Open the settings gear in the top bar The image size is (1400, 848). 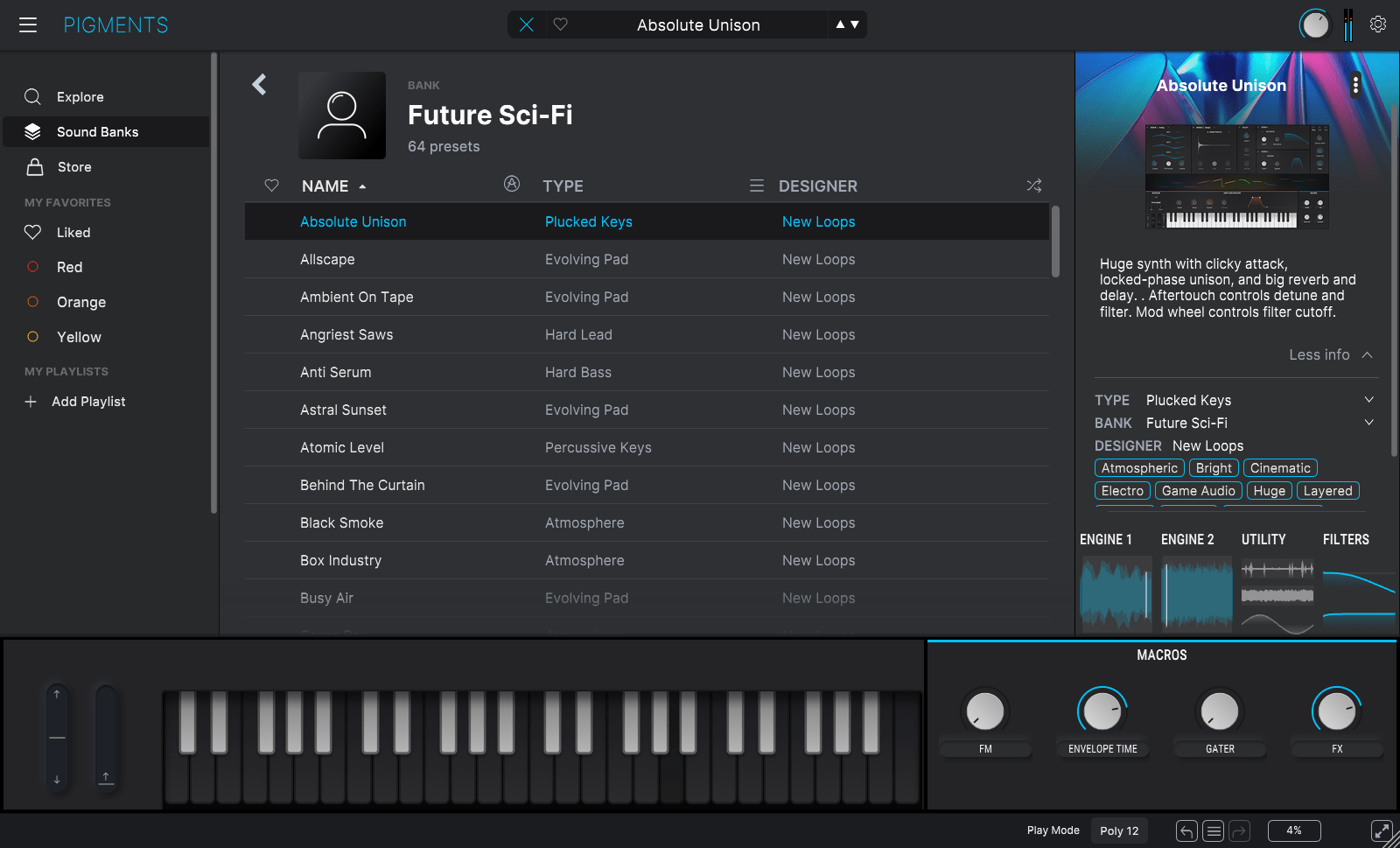(x=1378, y=25)
